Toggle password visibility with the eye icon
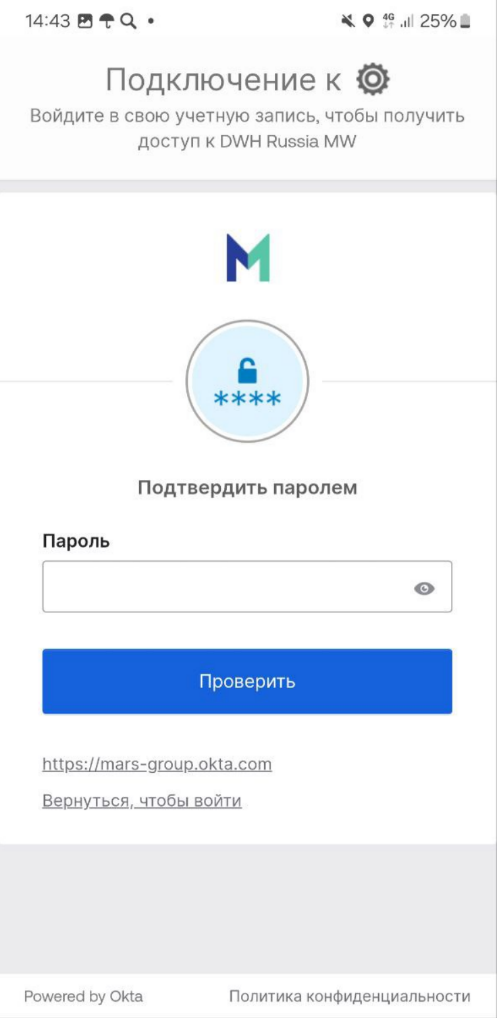The image size is (497, 1018). pos(424,588)
